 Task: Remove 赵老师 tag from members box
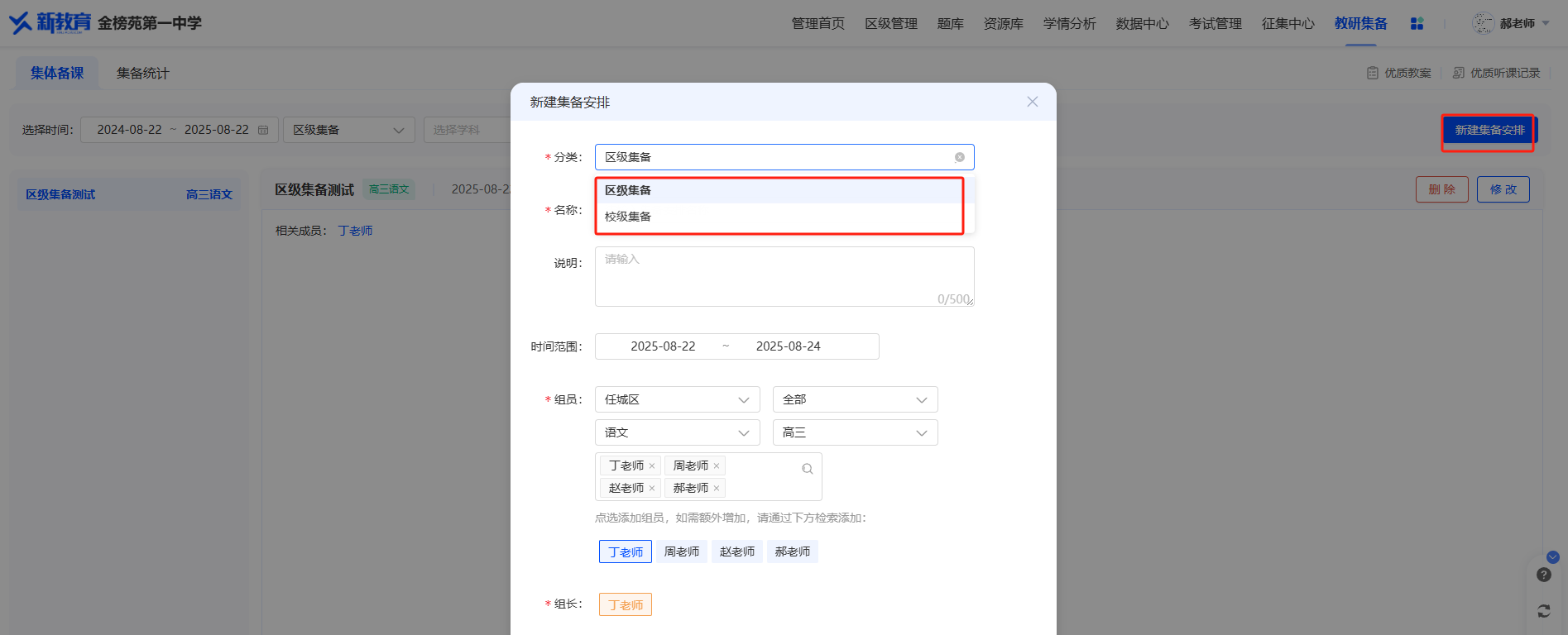point(652,489)
